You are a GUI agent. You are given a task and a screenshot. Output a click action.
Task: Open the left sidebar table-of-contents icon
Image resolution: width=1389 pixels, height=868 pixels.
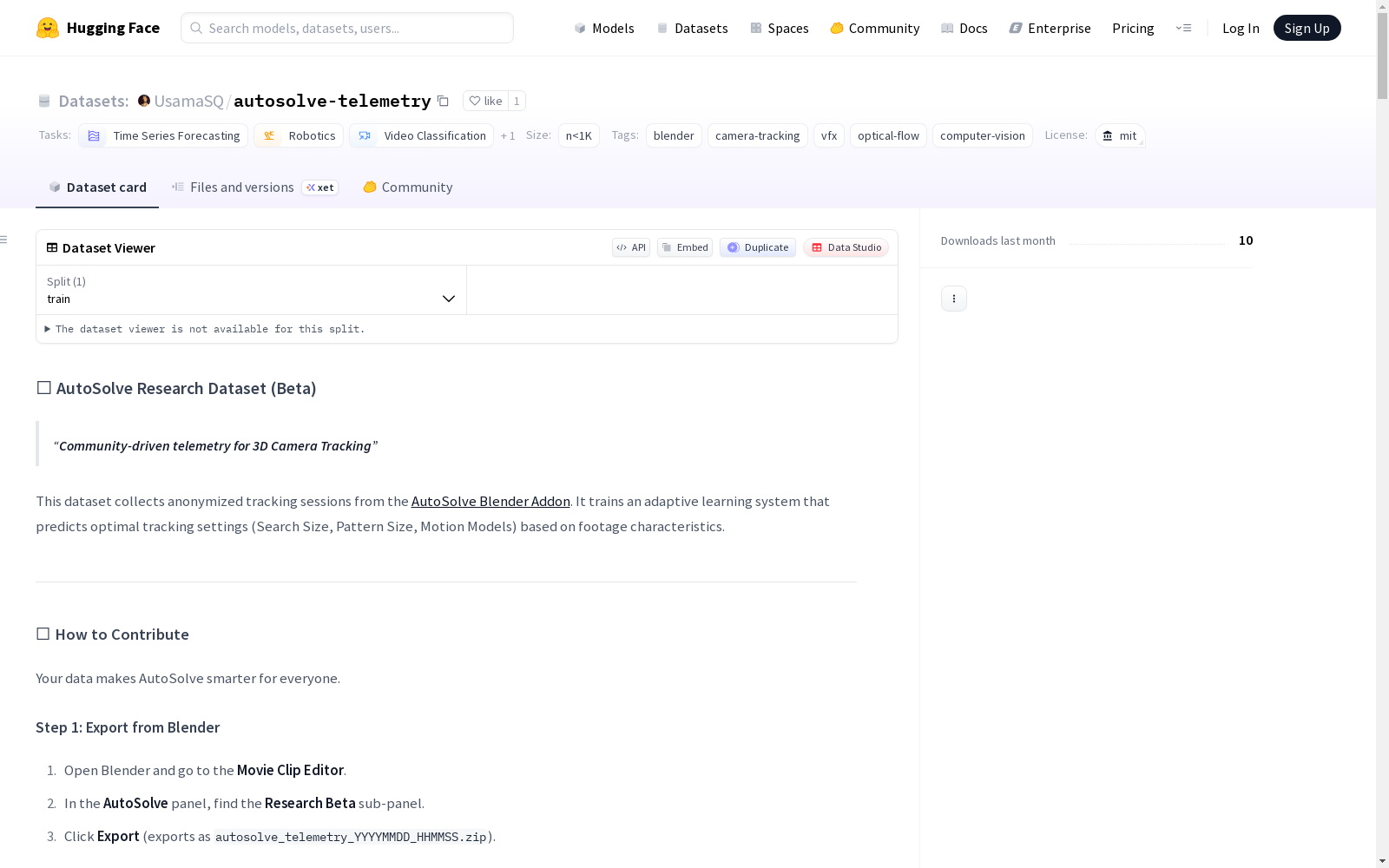pyautogui.click(x=4, y=240)
